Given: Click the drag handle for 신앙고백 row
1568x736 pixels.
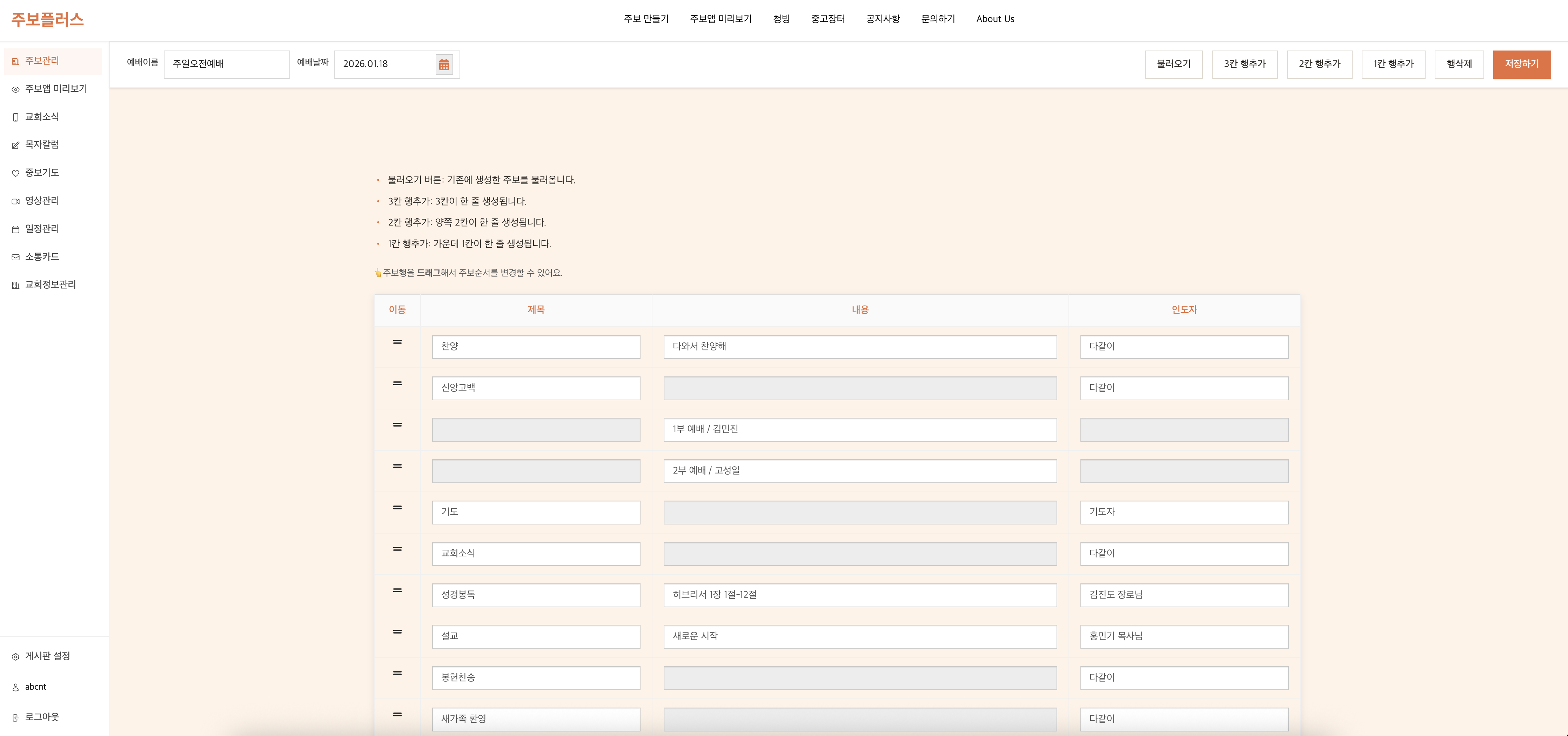Looking at the screenshot, I should coord(397,383).
